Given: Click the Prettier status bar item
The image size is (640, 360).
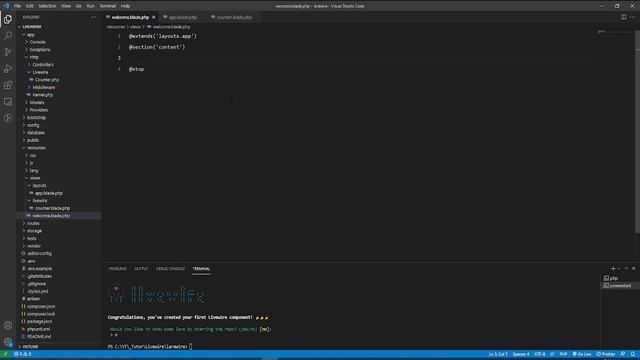Looking at the screenshot, I should click(605, 354).
